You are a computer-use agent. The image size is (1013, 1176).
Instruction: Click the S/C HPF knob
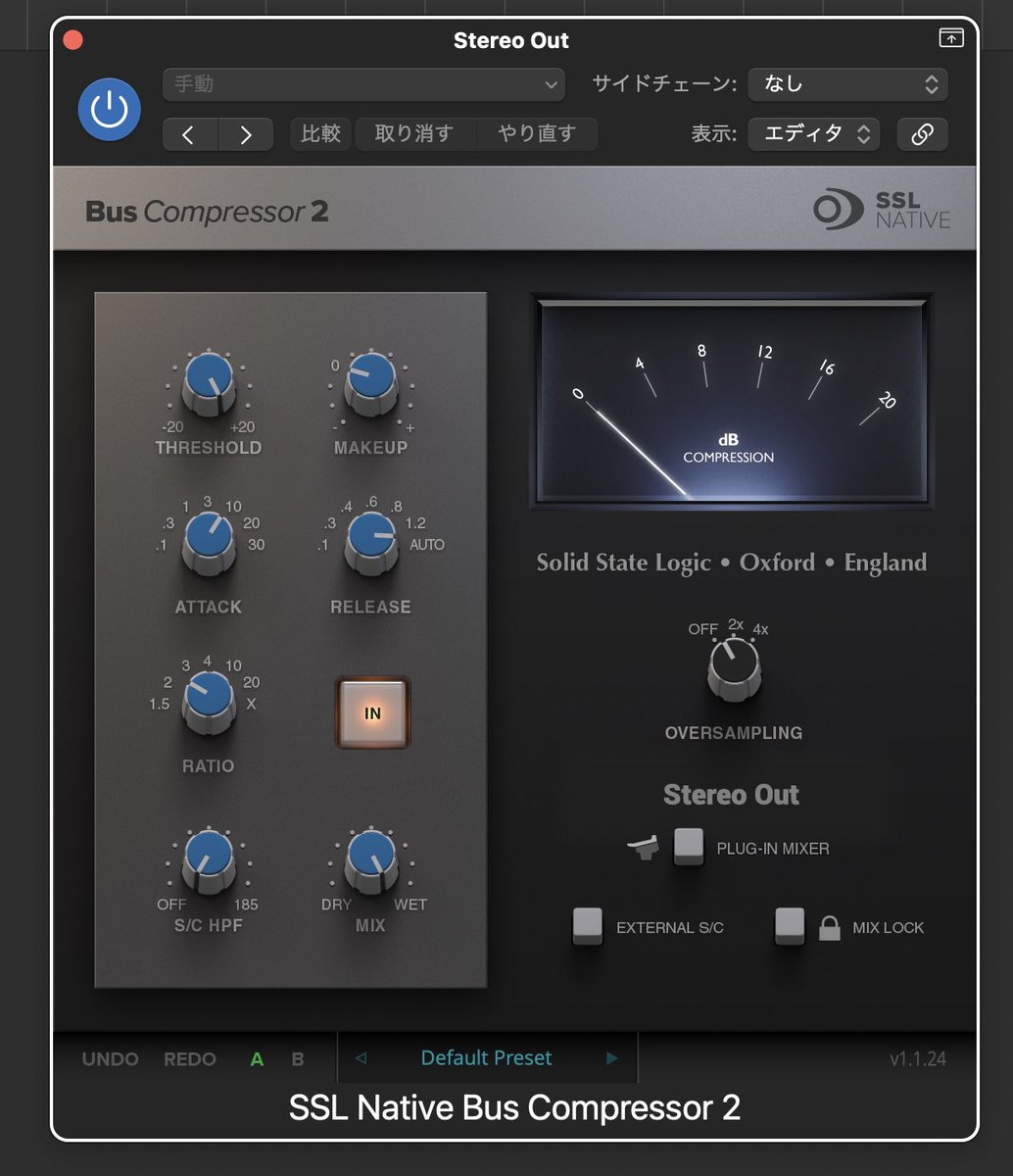pyautogui.click(x=209, y=861)
